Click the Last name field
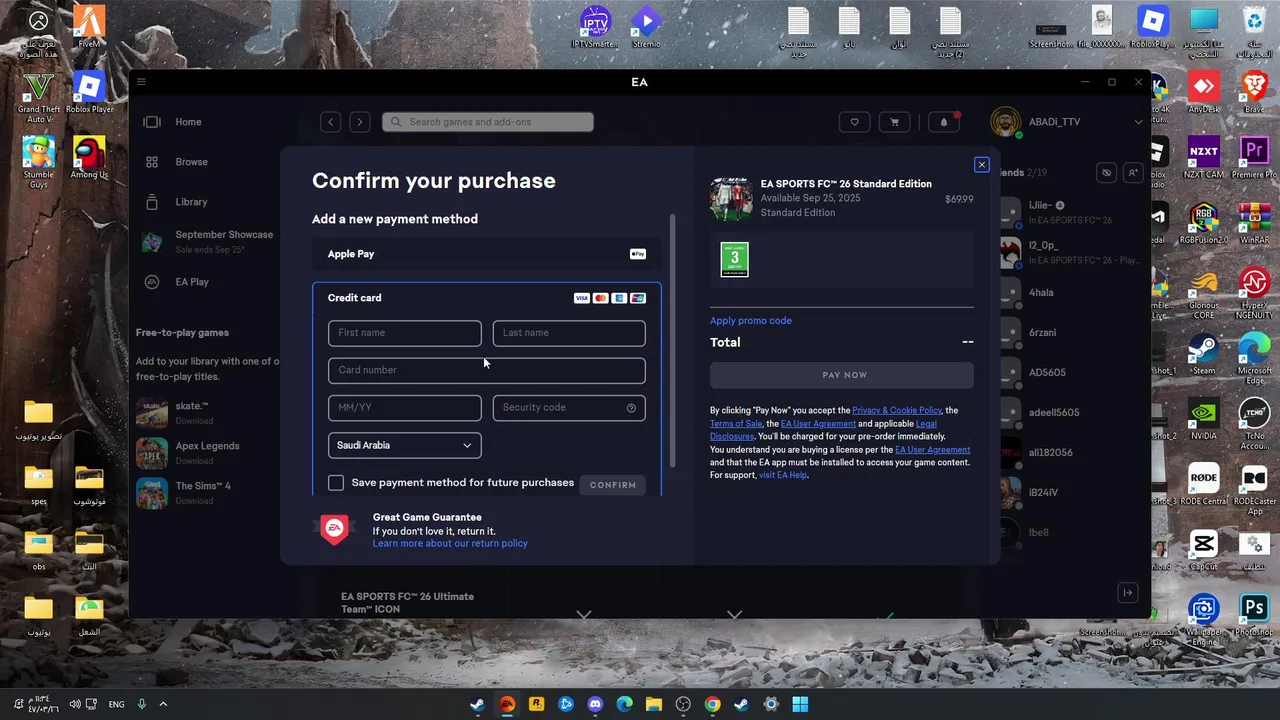 [569, 333]
